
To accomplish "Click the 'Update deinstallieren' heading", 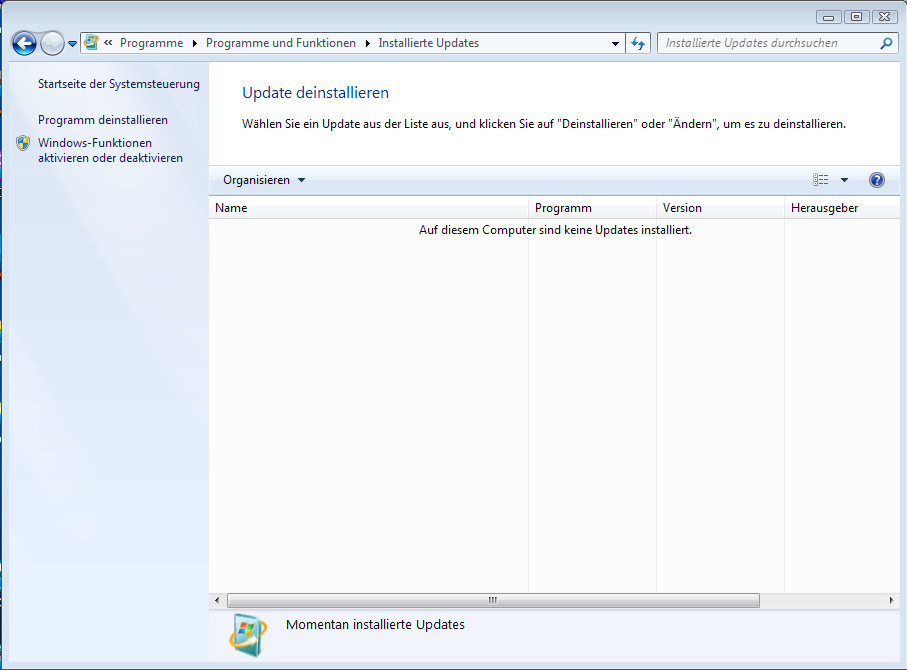I will point(315,93).
